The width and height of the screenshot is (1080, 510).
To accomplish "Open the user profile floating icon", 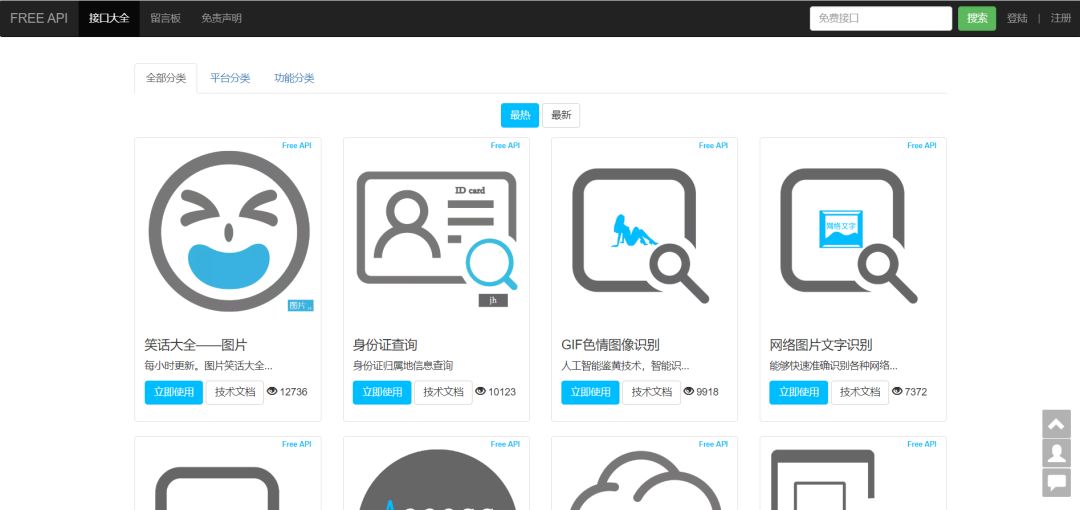I will 1057,453.
